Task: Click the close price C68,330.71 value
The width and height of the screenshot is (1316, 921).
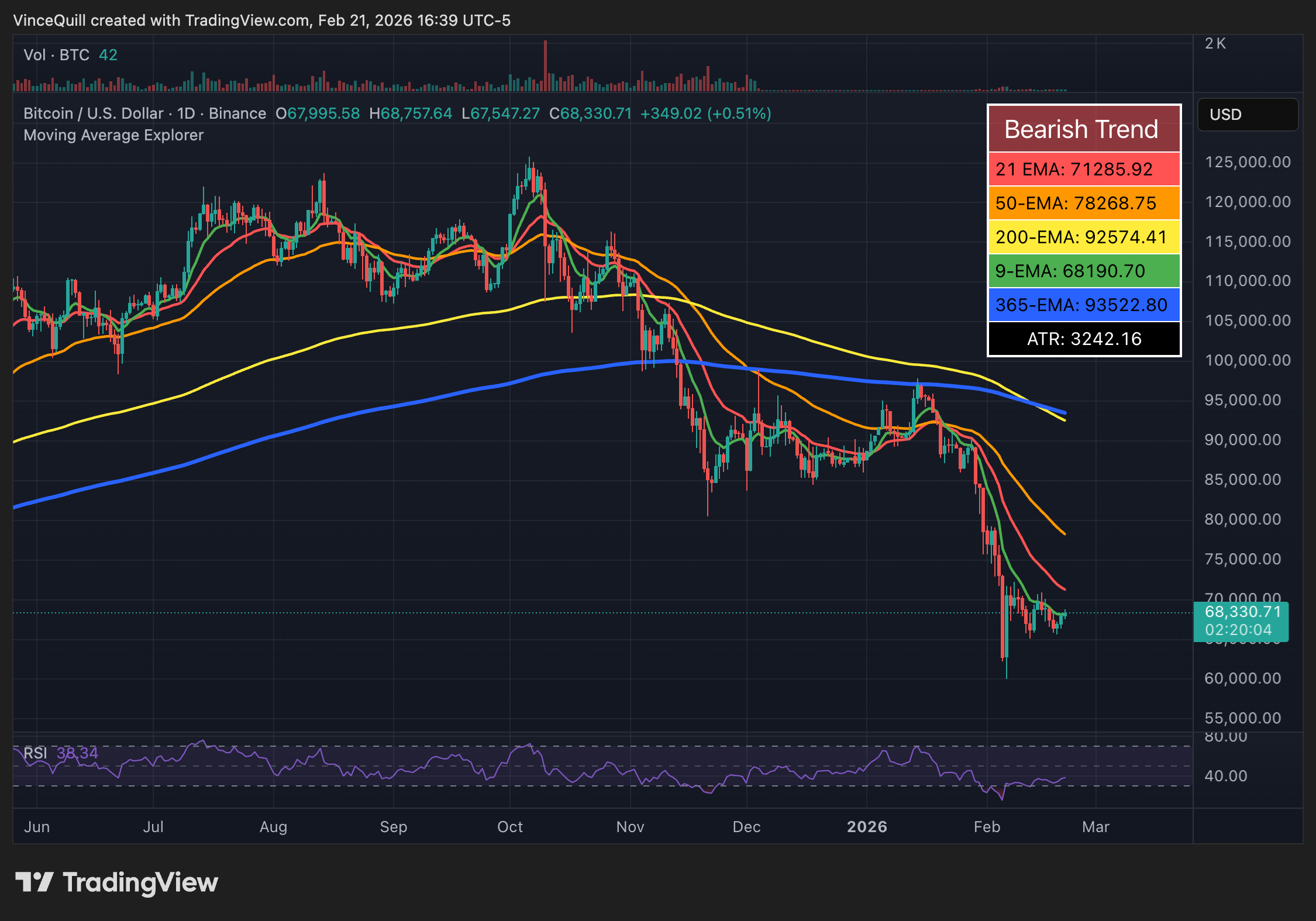Action: click(x=591, y=113)
